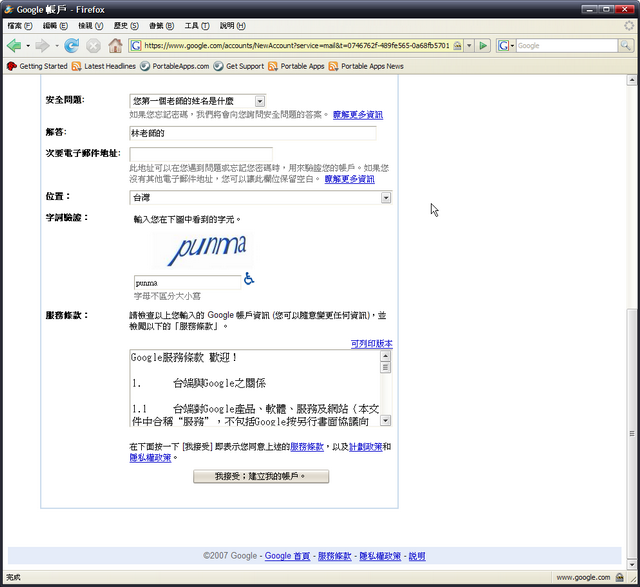Open the Forward history dropdown arrow
Screen dimensions: 640x587
57,46
